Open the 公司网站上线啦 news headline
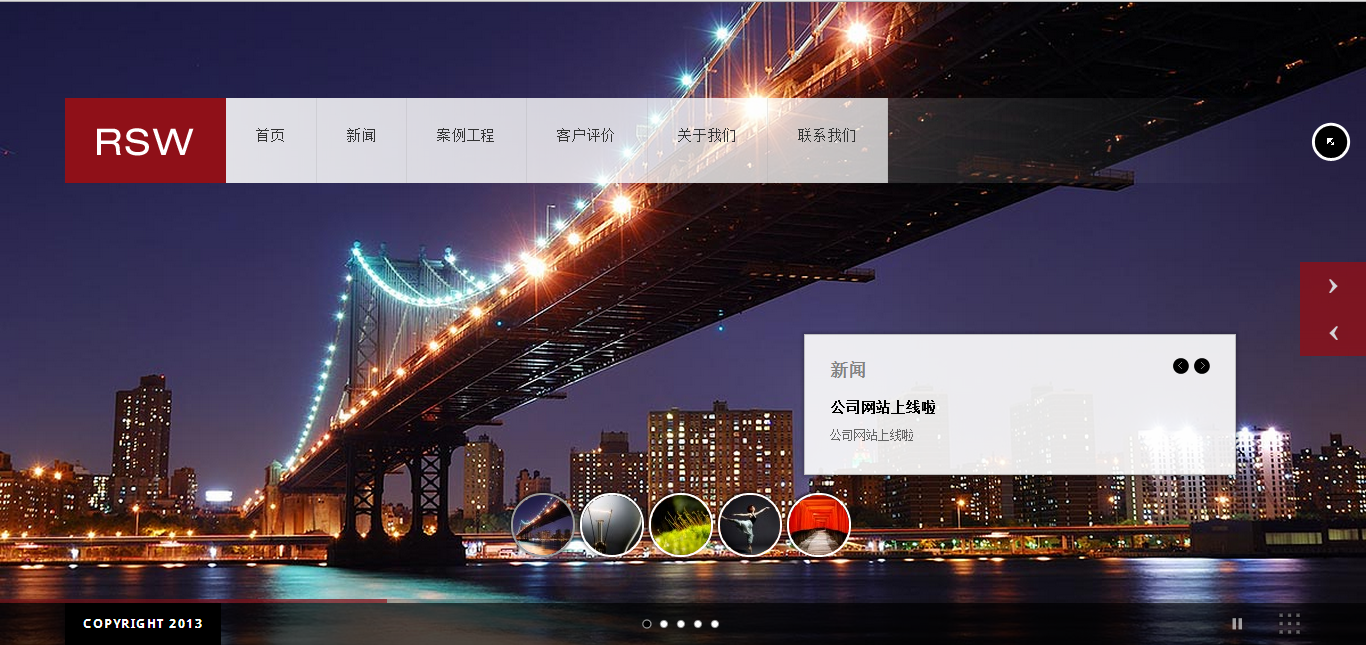Image resolution: width=1366 pixels, height=645 pixels. pos(882,407)
